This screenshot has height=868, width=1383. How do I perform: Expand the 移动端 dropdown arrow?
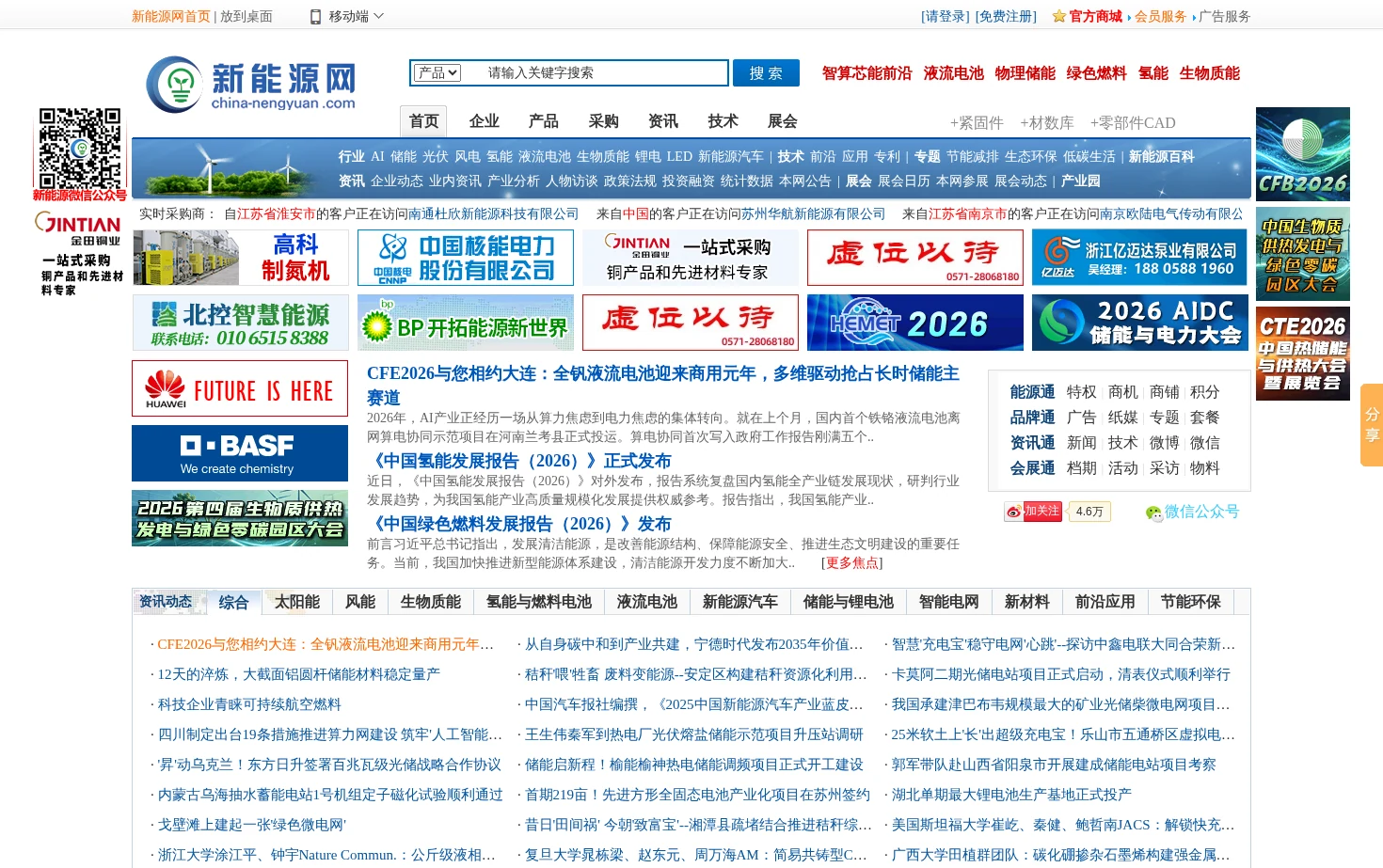(x=378, y=16)
